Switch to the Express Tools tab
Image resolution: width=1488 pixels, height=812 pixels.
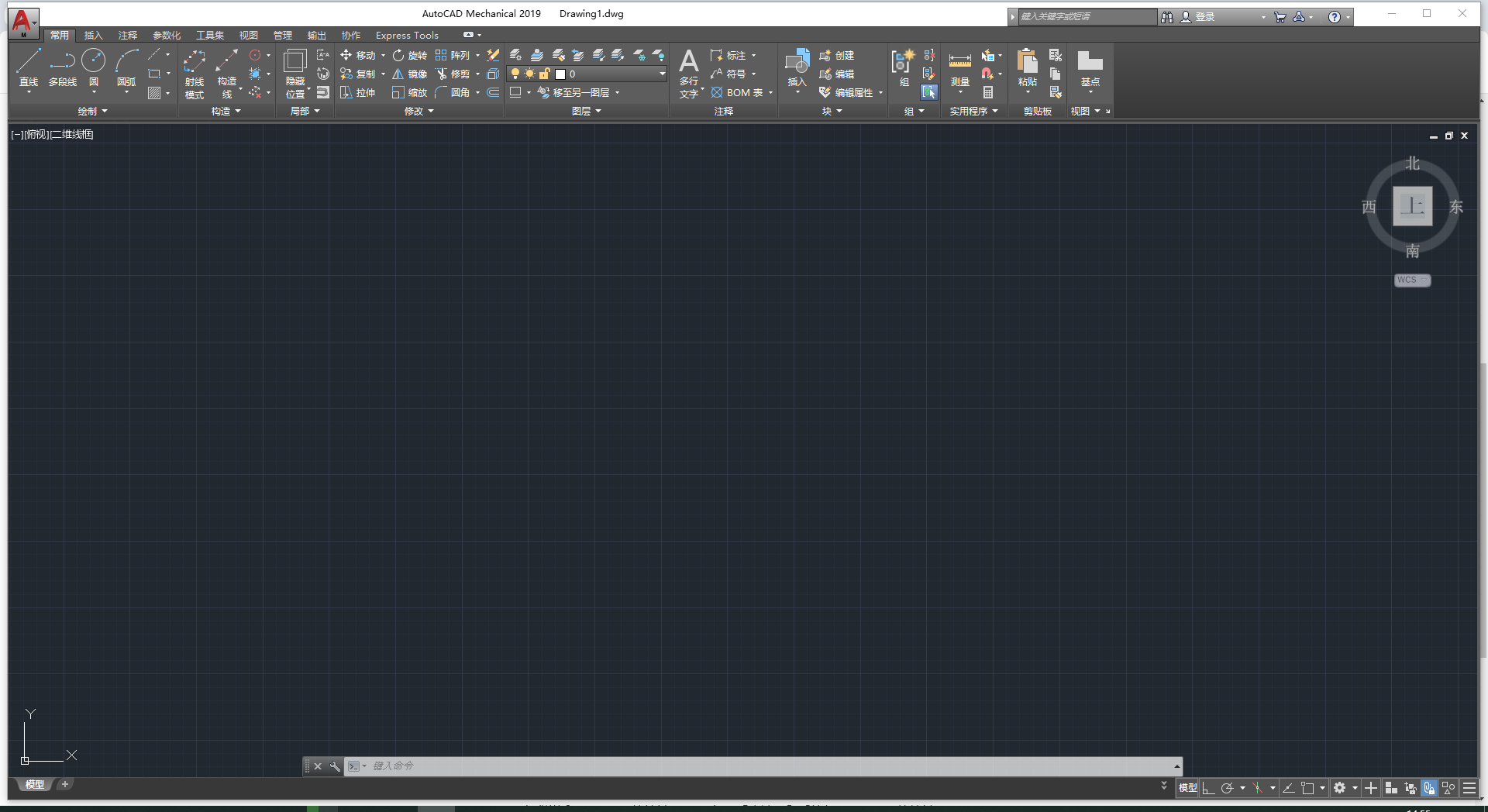(x=407, y=35)
